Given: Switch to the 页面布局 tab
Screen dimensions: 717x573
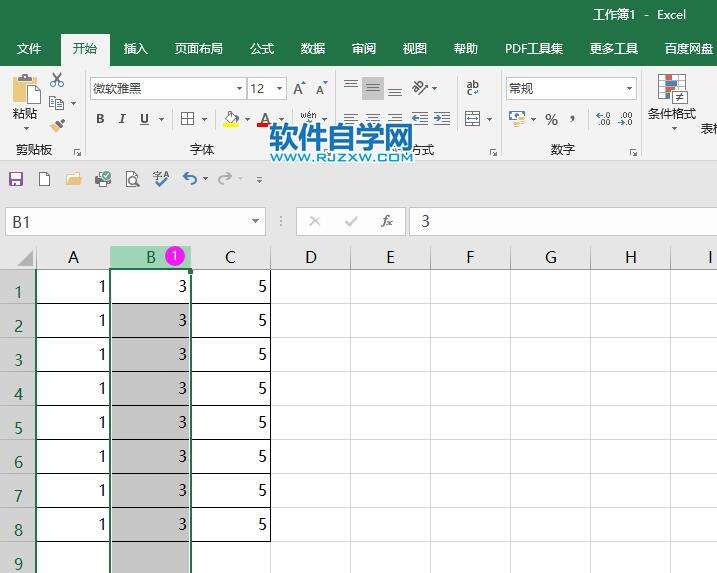Looking at the screenshot, I should tap(198, 48).
